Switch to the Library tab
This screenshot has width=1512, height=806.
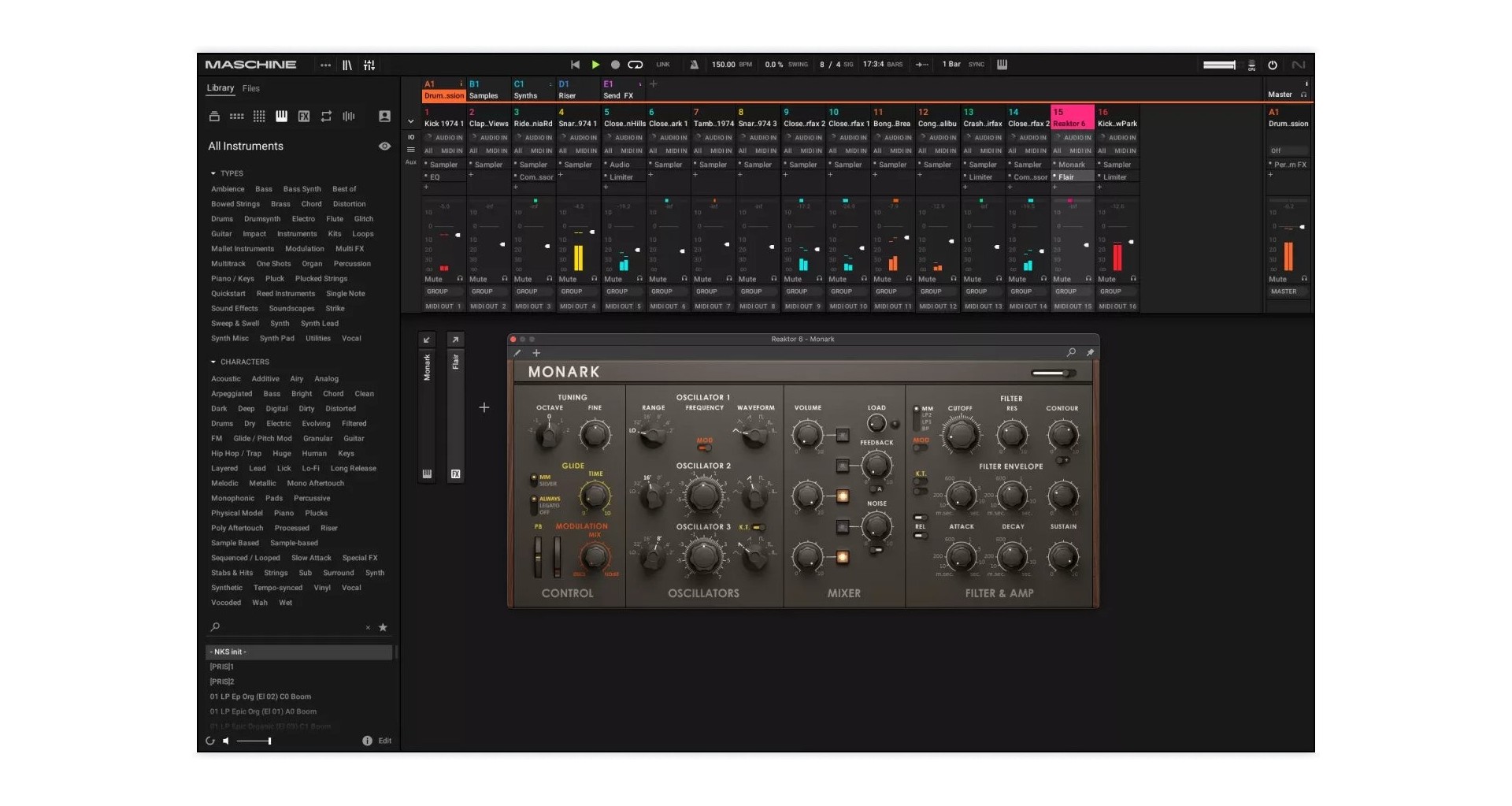(220, 88)
